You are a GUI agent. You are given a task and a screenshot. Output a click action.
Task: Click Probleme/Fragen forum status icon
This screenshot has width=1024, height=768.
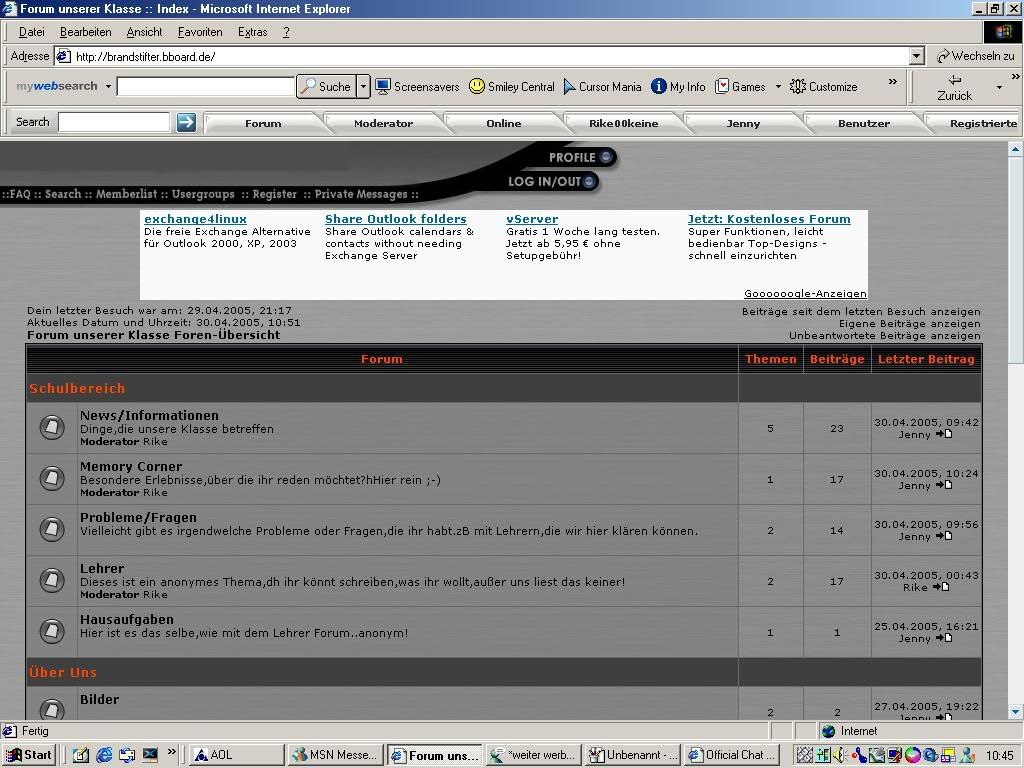52,530
